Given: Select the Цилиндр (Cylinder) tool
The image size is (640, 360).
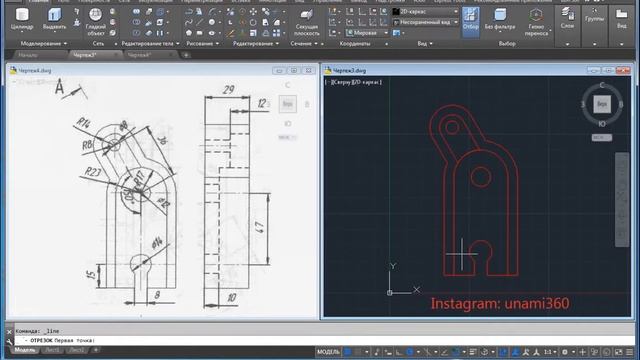Looking at the screenshot, I should click(22, 20).
